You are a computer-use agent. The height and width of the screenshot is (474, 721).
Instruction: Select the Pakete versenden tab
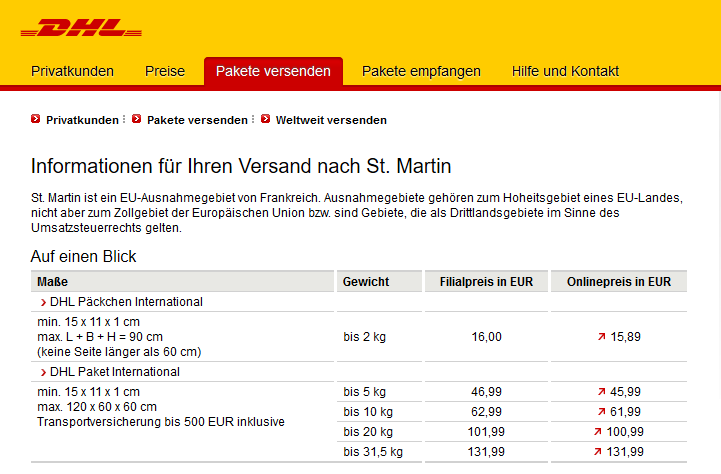coord(273,71)
